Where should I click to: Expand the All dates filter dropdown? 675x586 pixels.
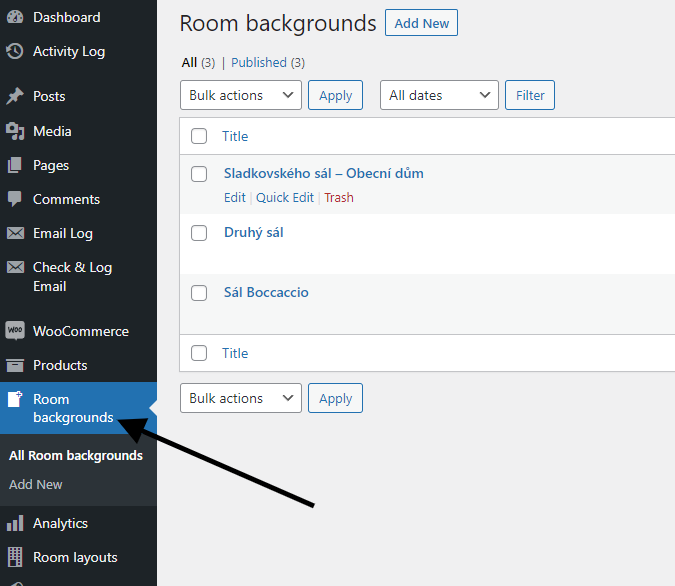pyautogui.click(x=439, y=95)
